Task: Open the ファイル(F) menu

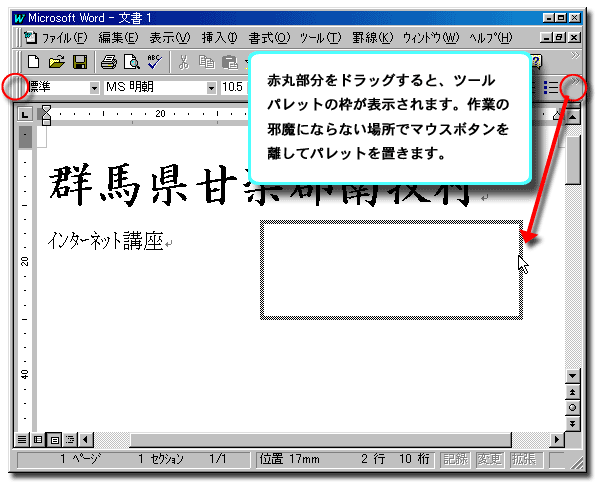Action: point(65,38)
